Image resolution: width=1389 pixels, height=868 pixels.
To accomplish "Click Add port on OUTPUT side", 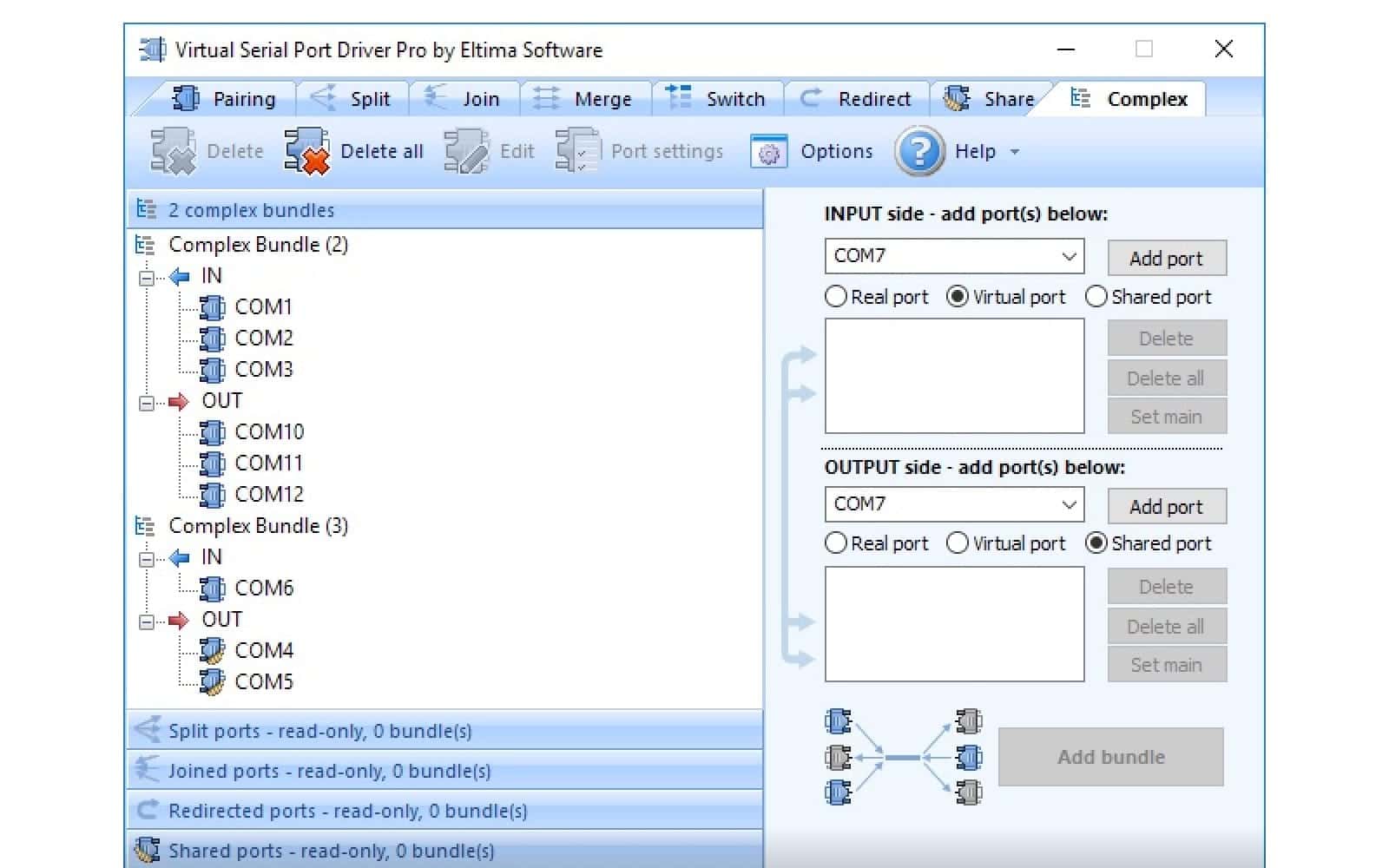I will point(1167,507).
